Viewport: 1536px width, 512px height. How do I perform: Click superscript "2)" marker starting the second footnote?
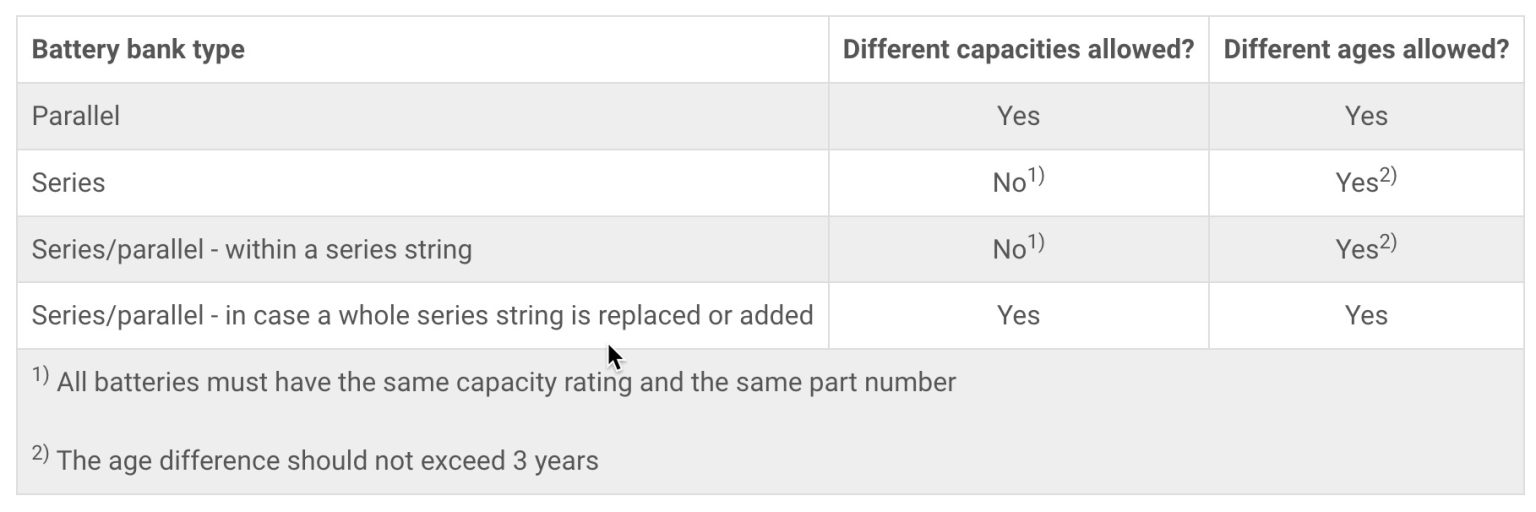pos(40,454)
